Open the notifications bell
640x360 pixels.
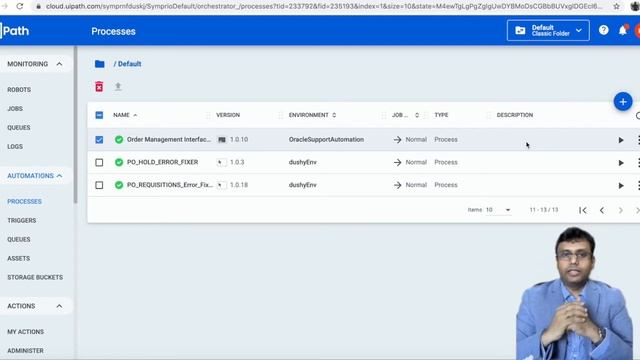click(623, 30)
